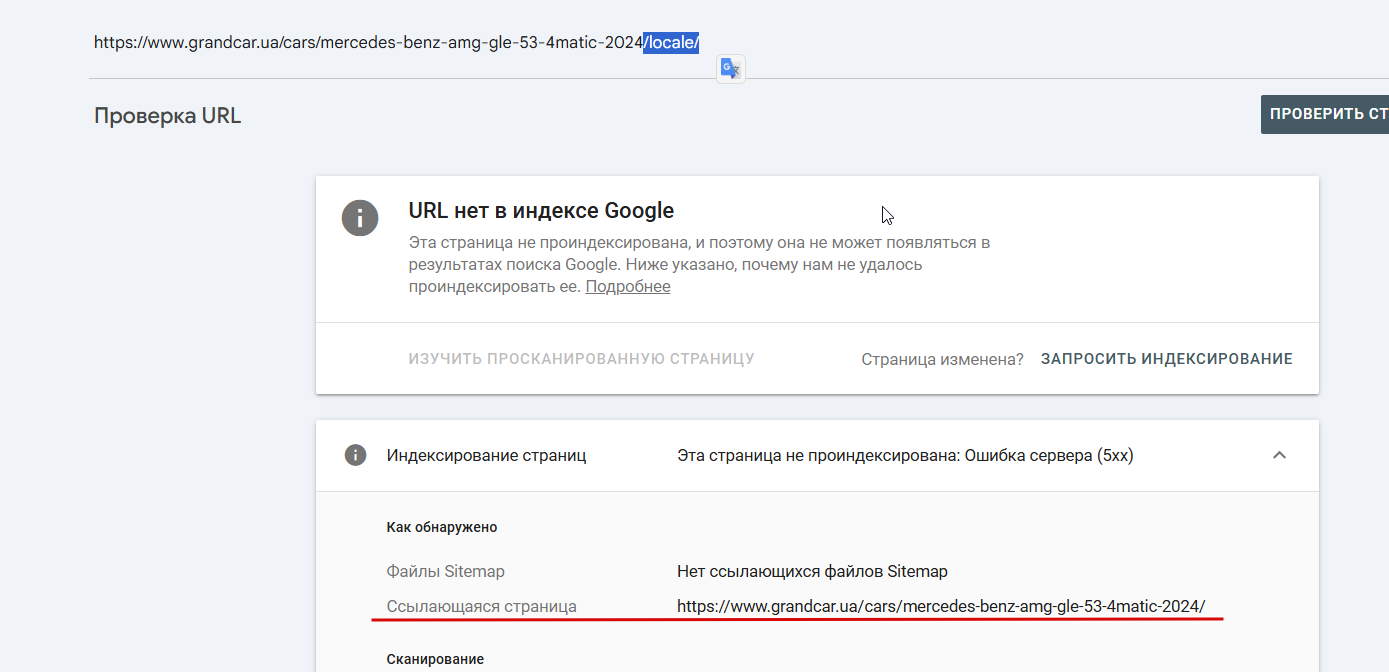Image resolution: width=1389 pixels, height=672 pixels.
Task: Collapse the 'Индексирование страниц' section chevron
Action: [x=1279, y=455]
